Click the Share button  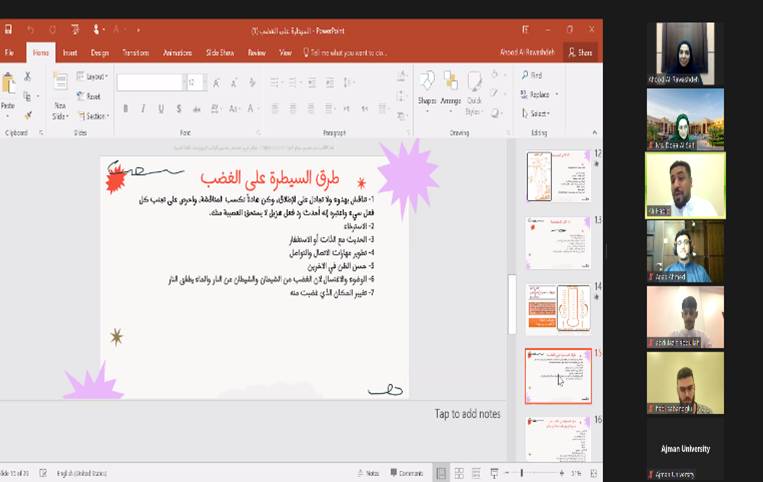(x=580, y=52)
